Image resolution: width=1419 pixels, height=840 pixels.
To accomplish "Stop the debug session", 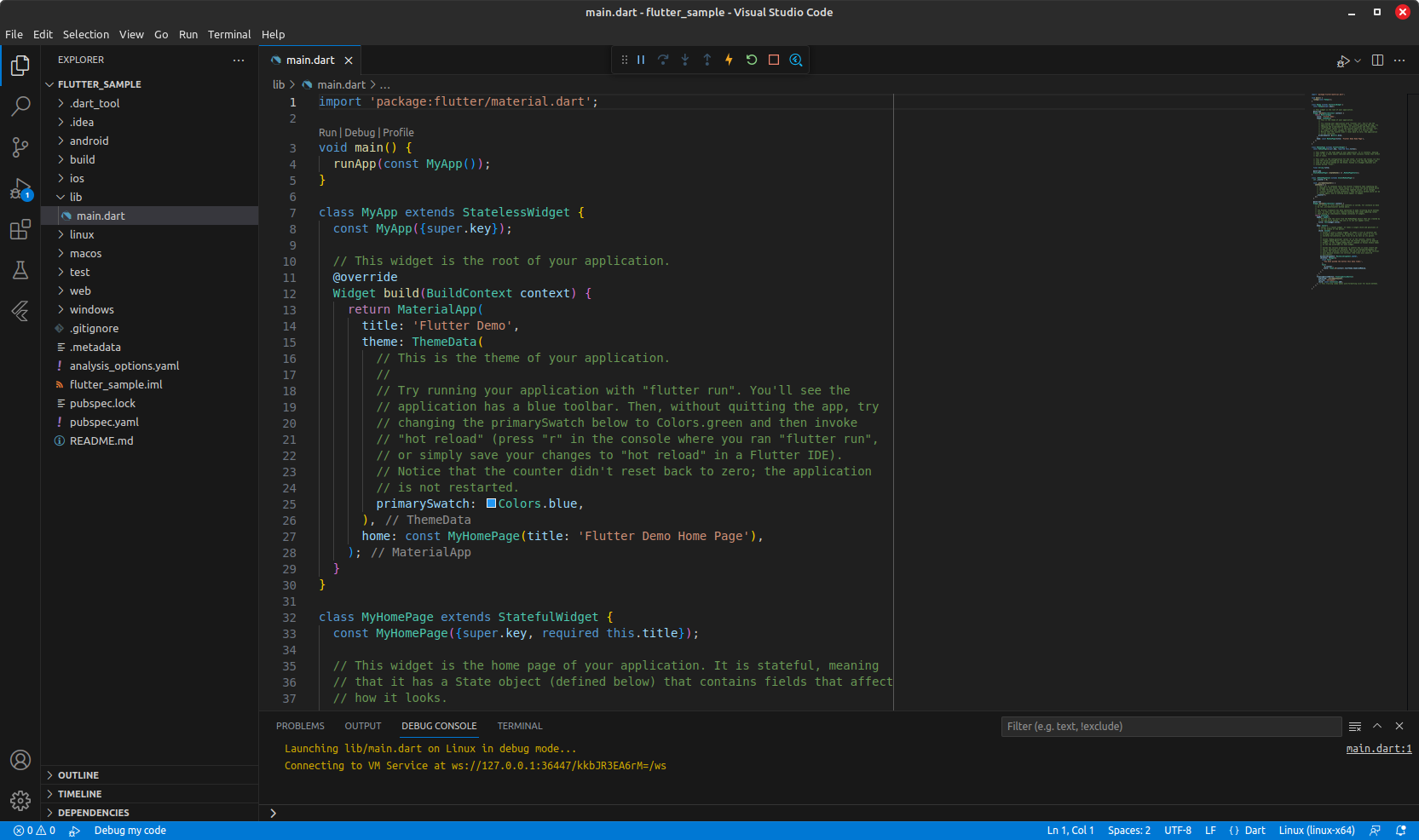I will tap(774, 60).
